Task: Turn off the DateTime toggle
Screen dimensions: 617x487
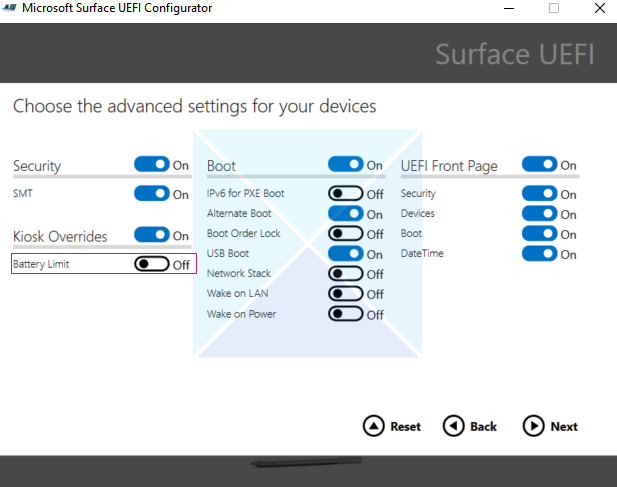Action: click(x=539, y=254)
